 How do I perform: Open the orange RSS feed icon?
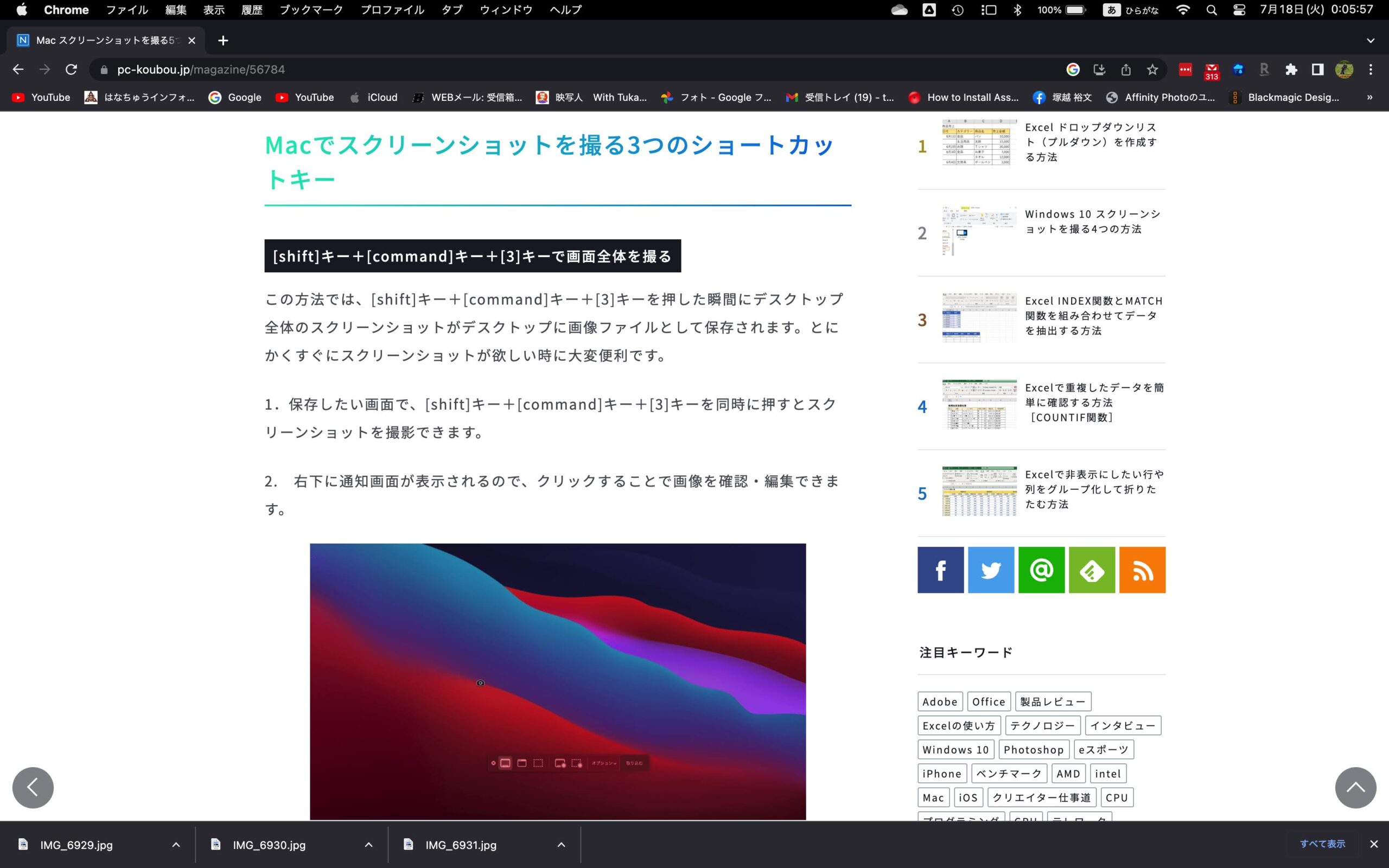[1142, 570]
